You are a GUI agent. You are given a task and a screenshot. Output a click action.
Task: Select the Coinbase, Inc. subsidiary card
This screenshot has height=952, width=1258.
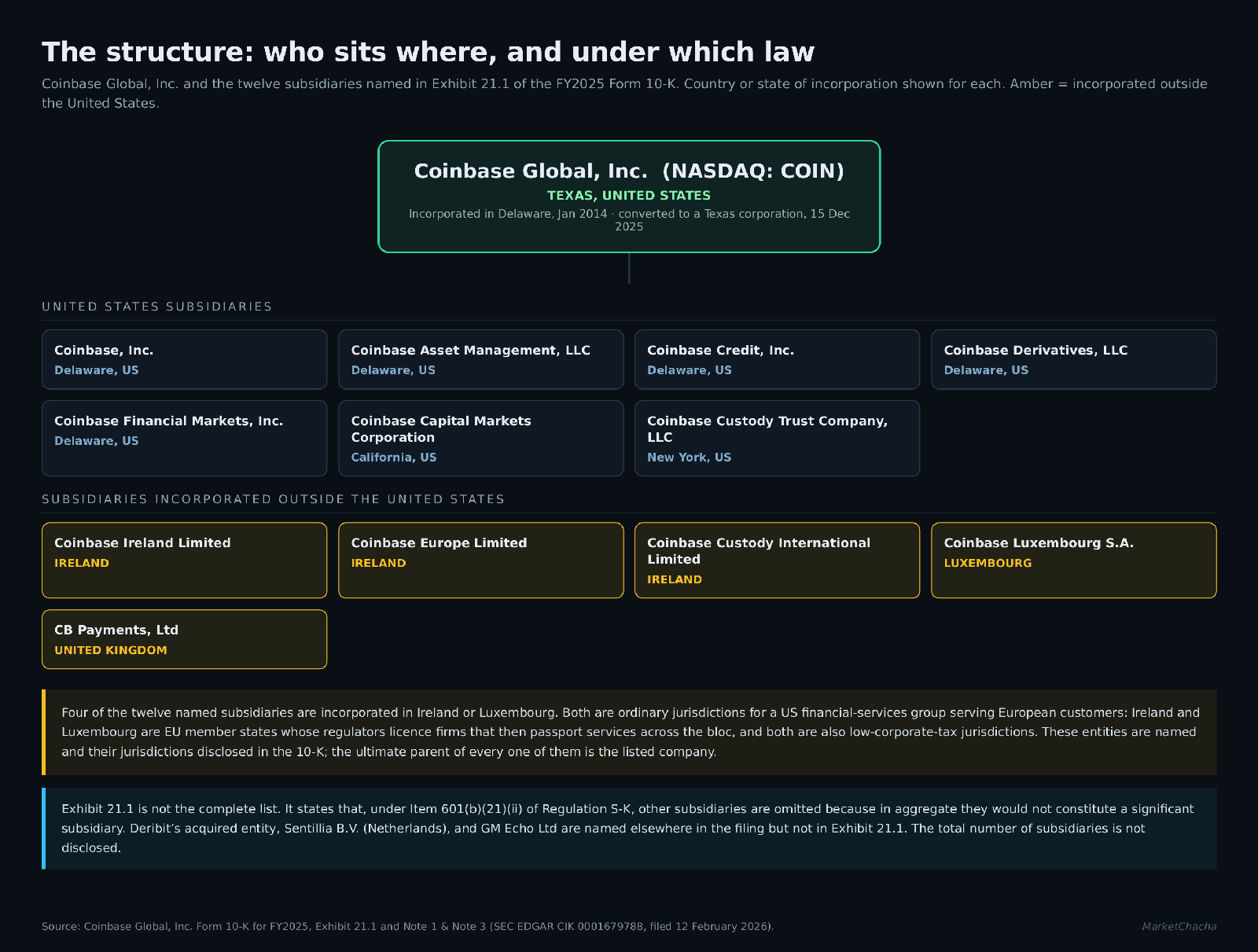point(184,359)
